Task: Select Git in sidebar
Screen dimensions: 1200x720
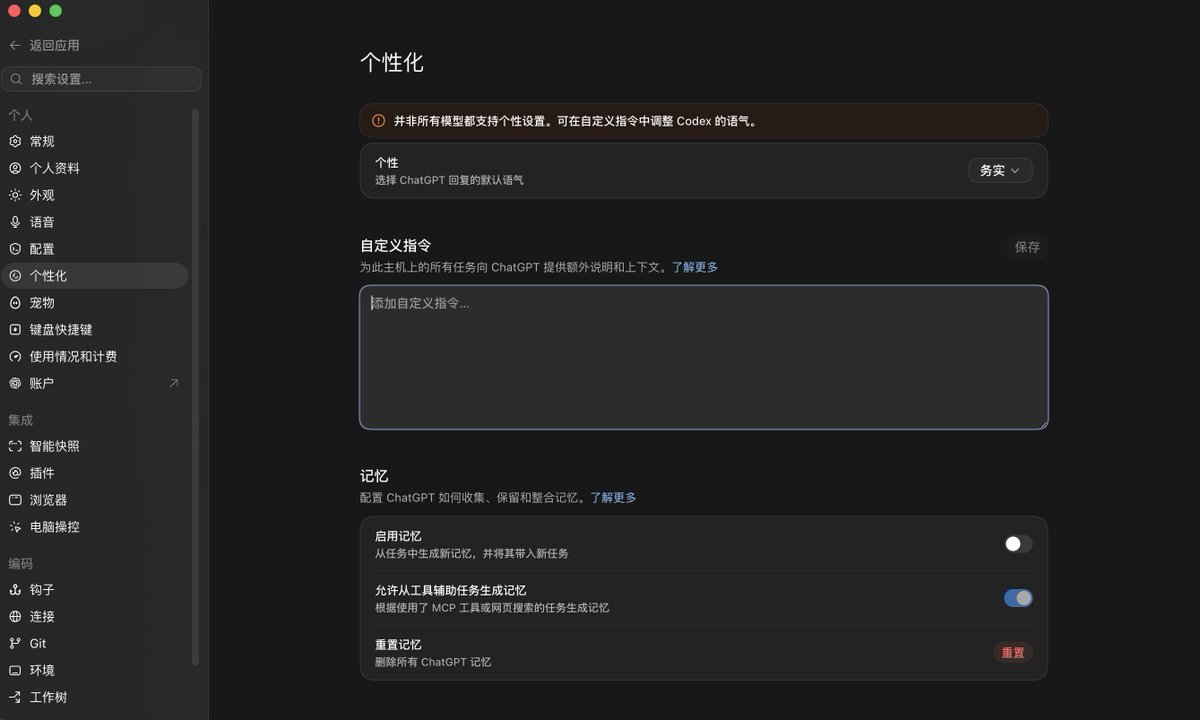Action: 94,644
